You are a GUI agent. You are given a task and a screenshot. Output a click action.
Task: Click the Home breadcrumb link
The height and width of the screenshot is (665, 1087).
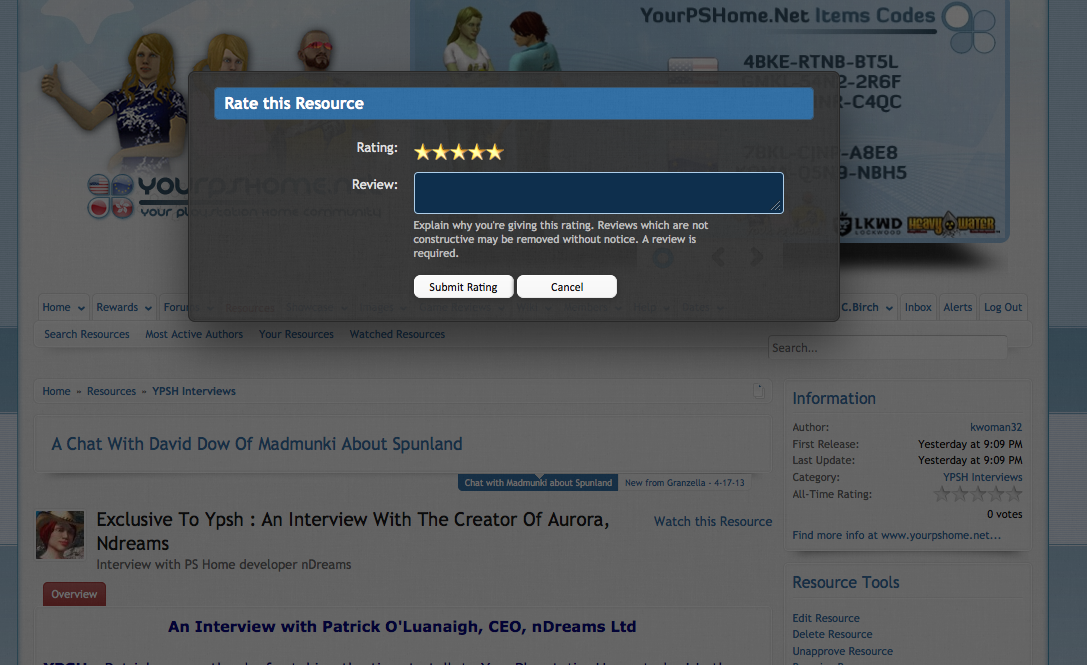coord(56,391)
